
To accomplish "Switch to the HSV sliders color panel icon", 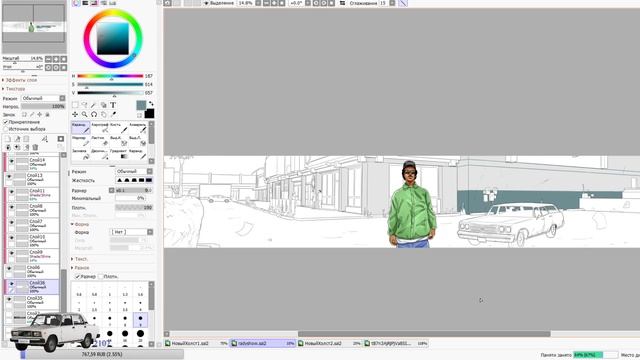I will click(94, 3).
